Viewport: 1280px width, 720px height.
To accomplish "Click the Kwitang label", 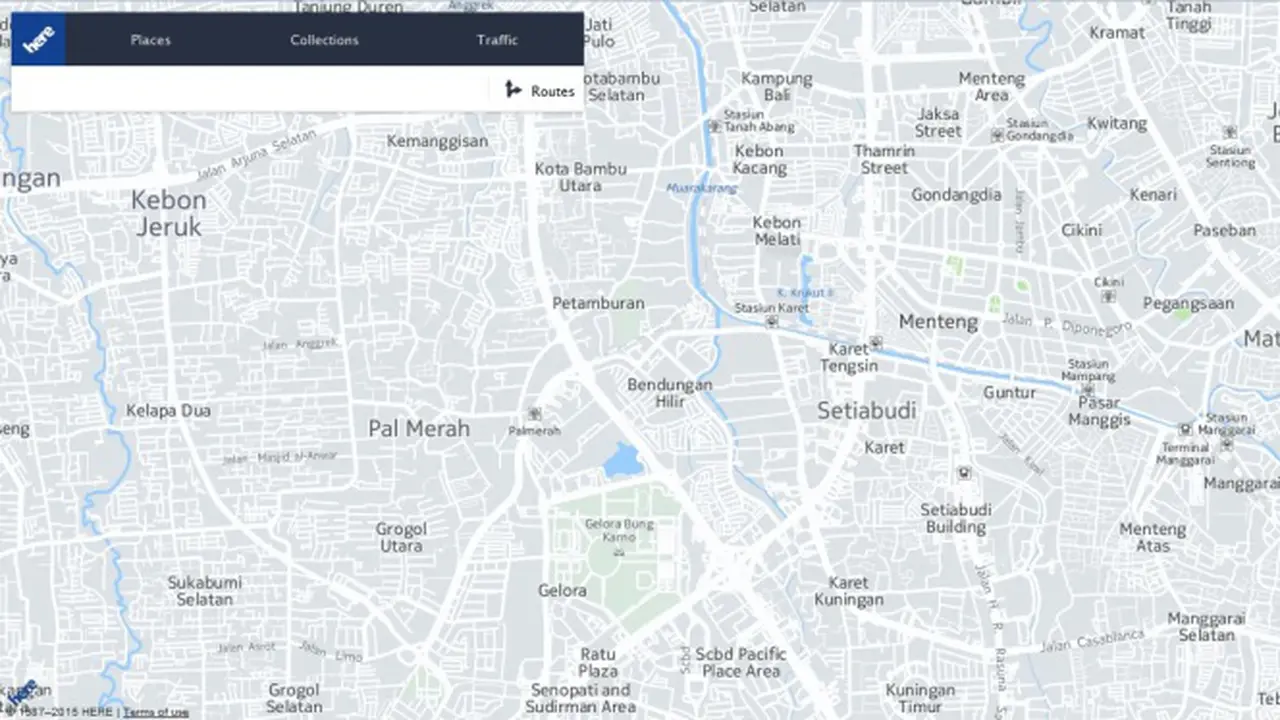I will (1117, 124).
